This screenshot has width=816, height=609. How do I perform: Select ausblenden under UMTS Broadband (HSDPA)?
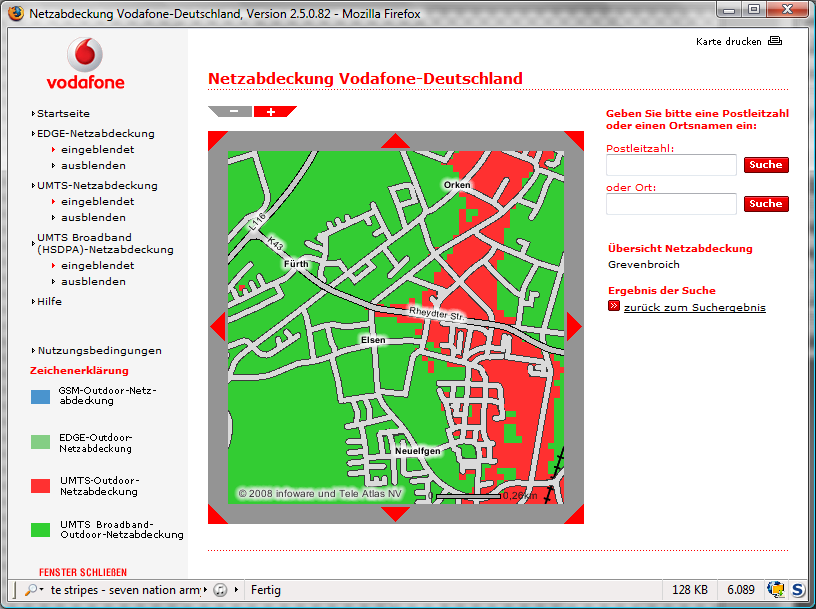(93, 282)
